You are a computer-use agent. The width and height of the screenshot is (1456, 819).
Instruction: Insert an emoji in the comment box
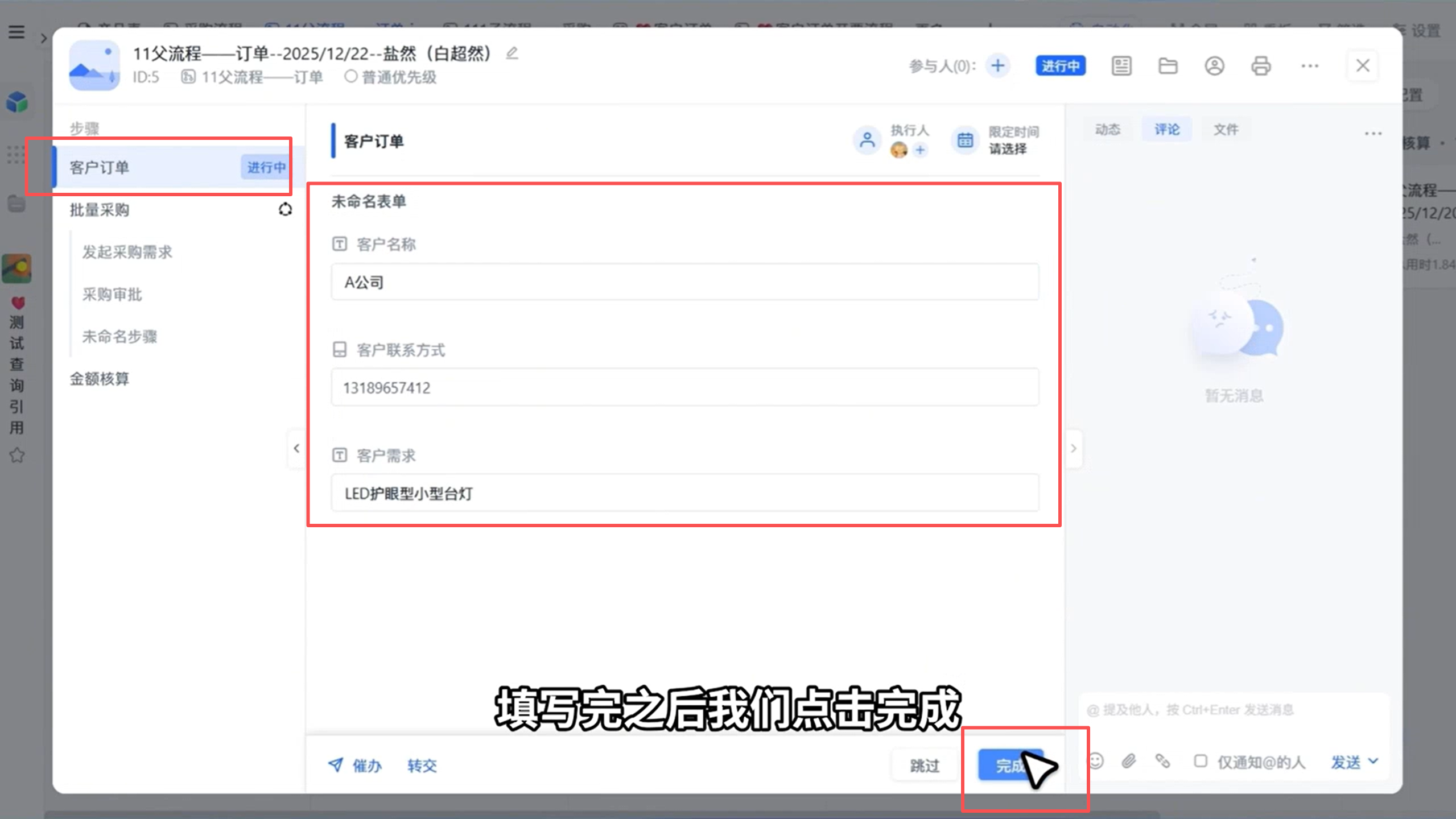point(1096,761)
